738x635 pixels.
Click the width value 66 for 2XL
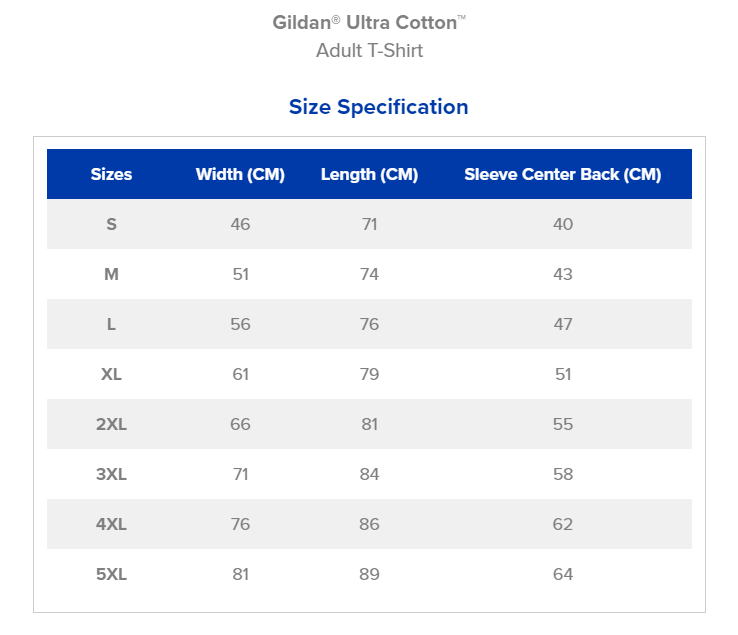[240, 424]
